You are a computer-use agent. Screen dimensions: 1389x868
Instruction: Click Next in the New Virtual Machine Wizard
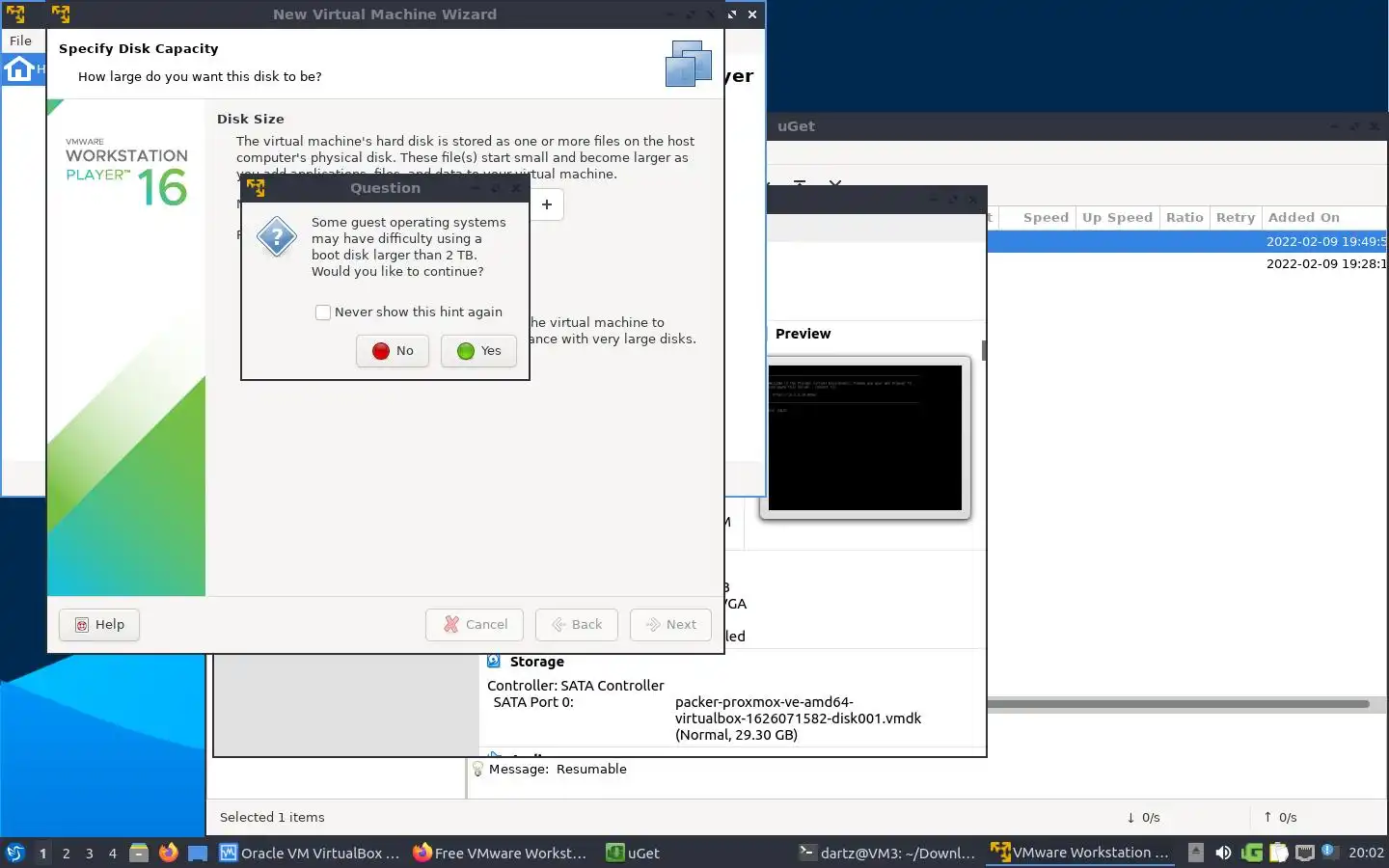tap(670, 625)
